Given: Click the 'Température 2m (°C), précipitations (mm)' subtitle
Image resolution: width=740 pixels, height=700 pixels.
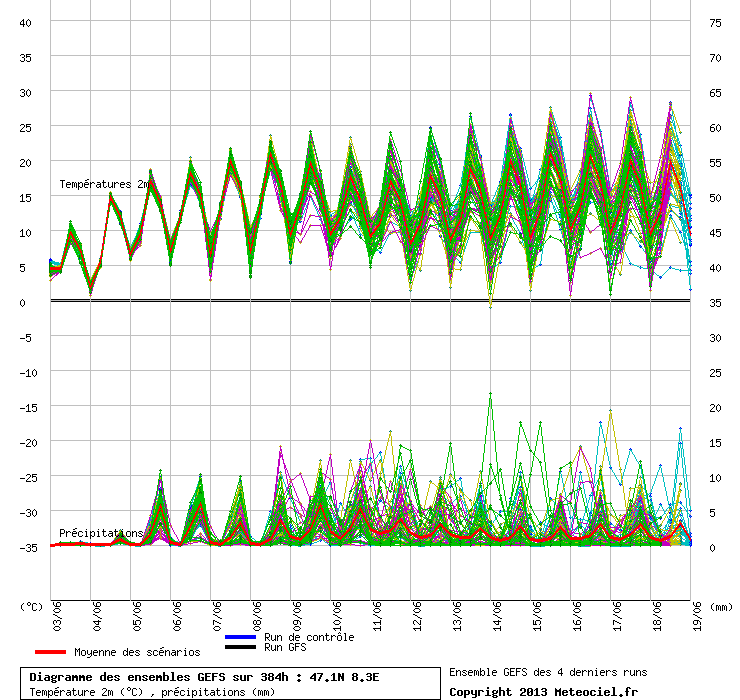Looking at the screenshot, I should (x=152, y=692).
